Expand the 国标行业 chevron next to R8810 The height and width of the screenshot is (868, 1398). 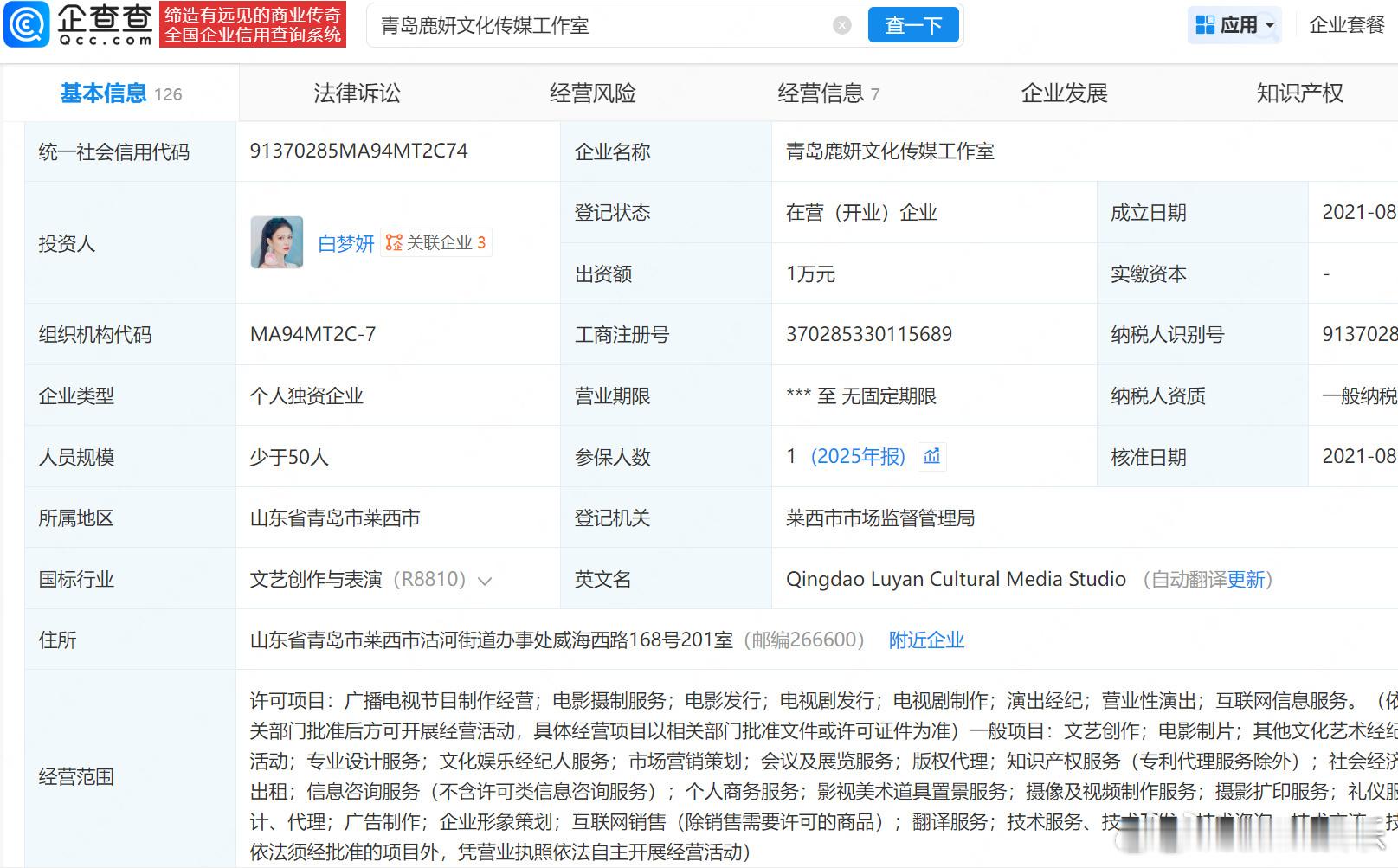pyautogui.click(x=485, y=581)
